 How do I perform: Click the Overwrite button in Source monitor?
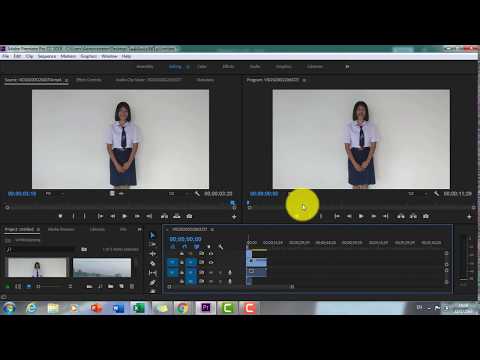pos(177,216)
